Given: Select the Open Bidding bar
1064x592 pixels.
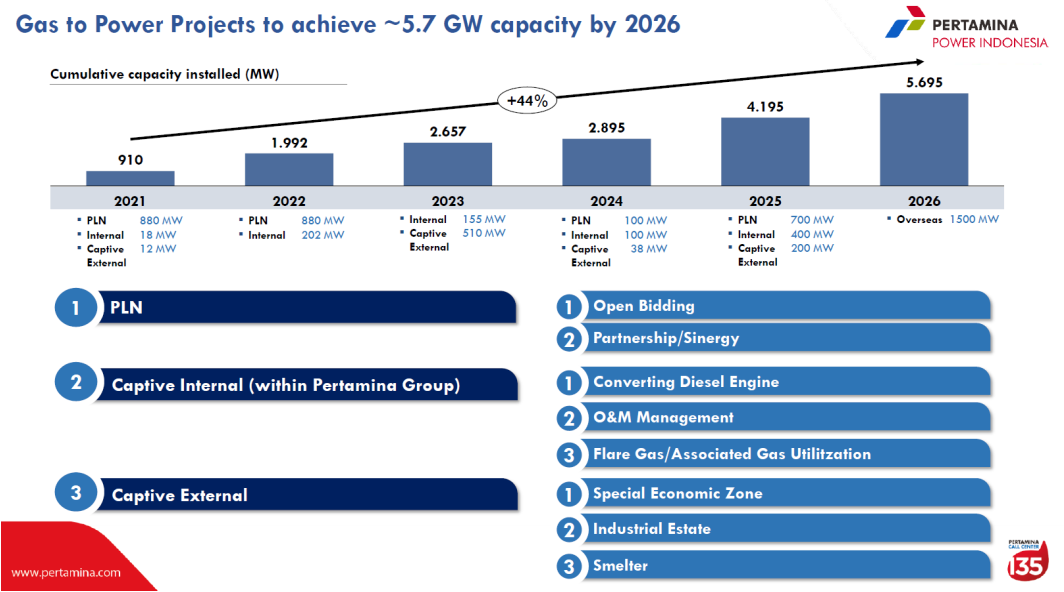Looking at the screenshot, I should [785, 306].
